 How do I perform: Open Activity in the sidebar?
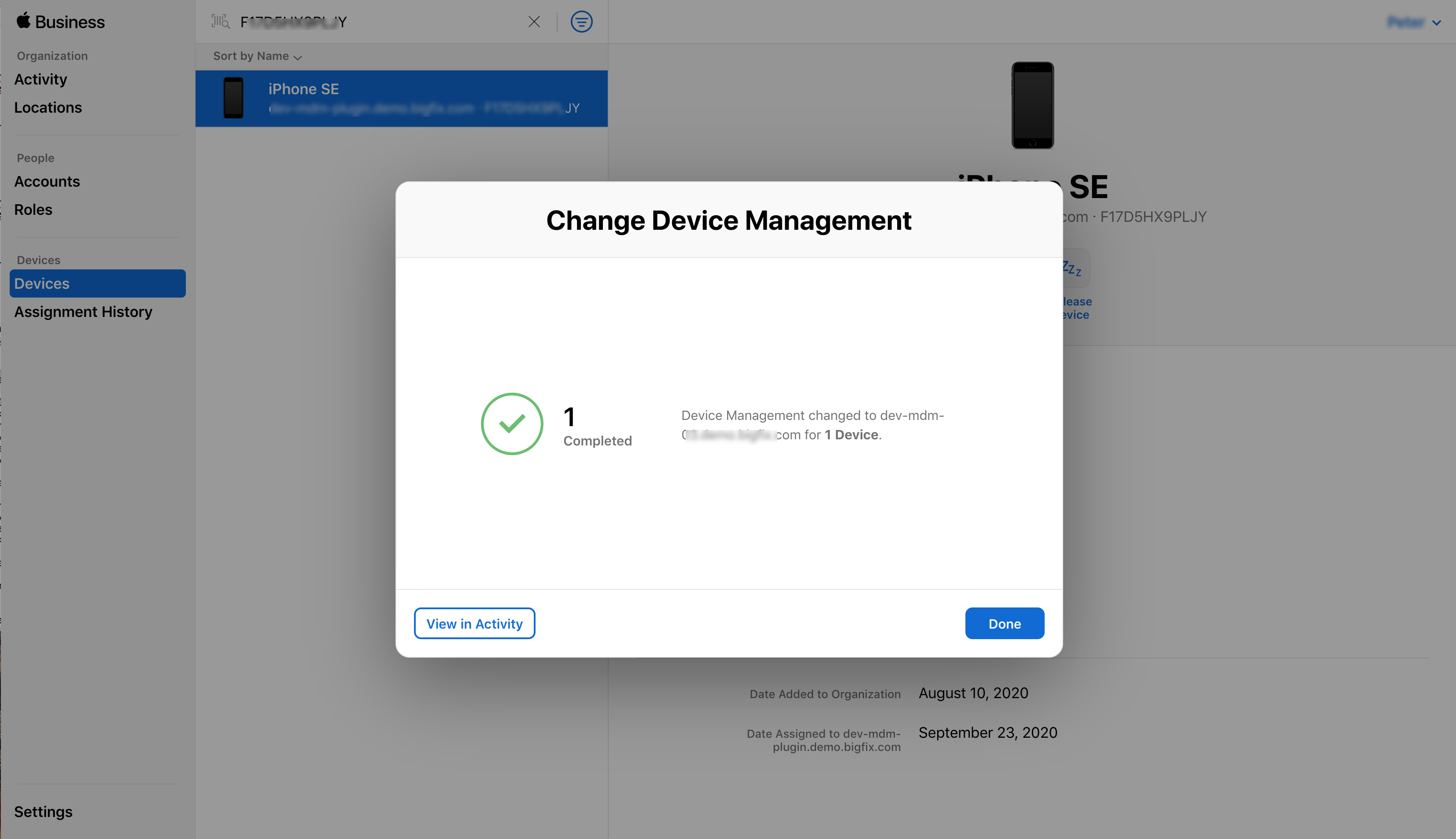coord(41,80)
